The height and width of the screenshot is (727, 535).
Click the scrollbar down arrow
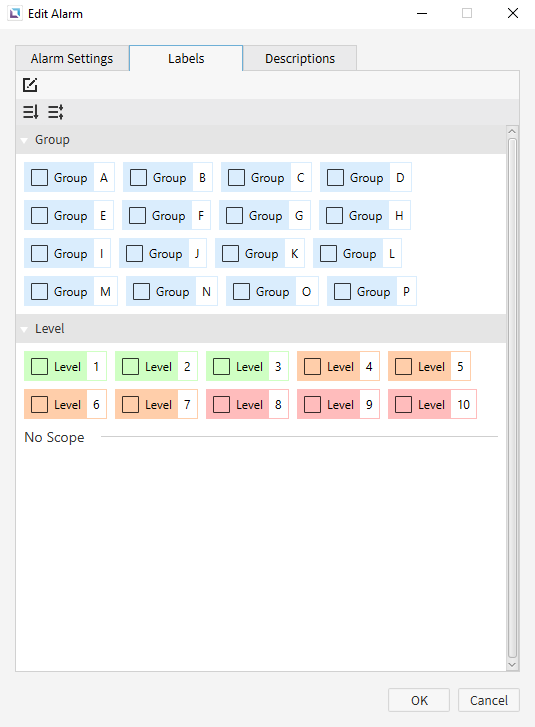[512, 665]
